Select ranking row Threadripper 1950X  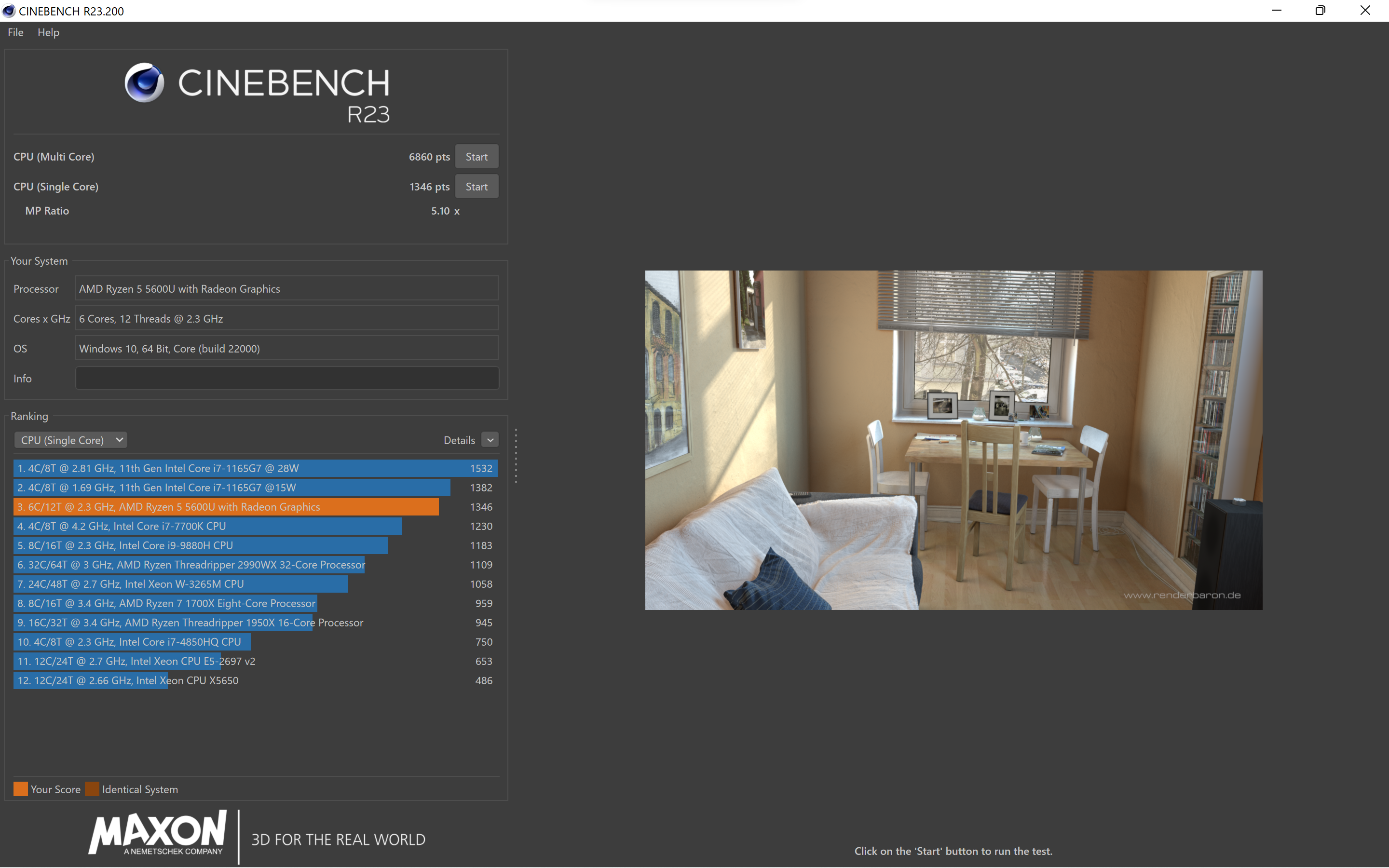pos(256,622)
